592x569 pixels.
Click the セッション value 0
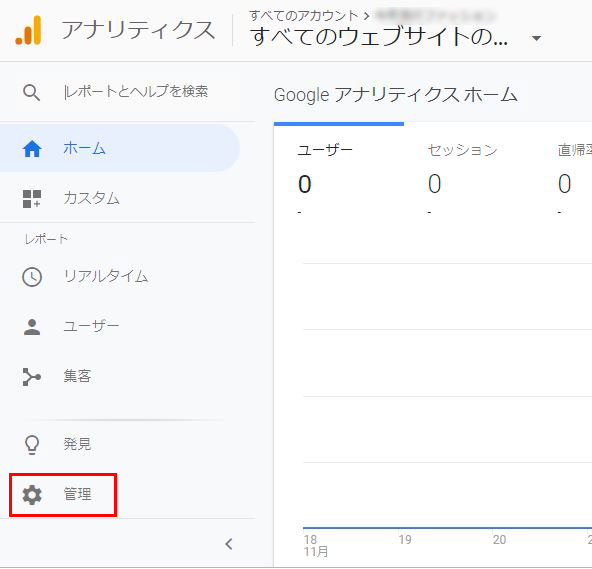click(x=435, y=184)
